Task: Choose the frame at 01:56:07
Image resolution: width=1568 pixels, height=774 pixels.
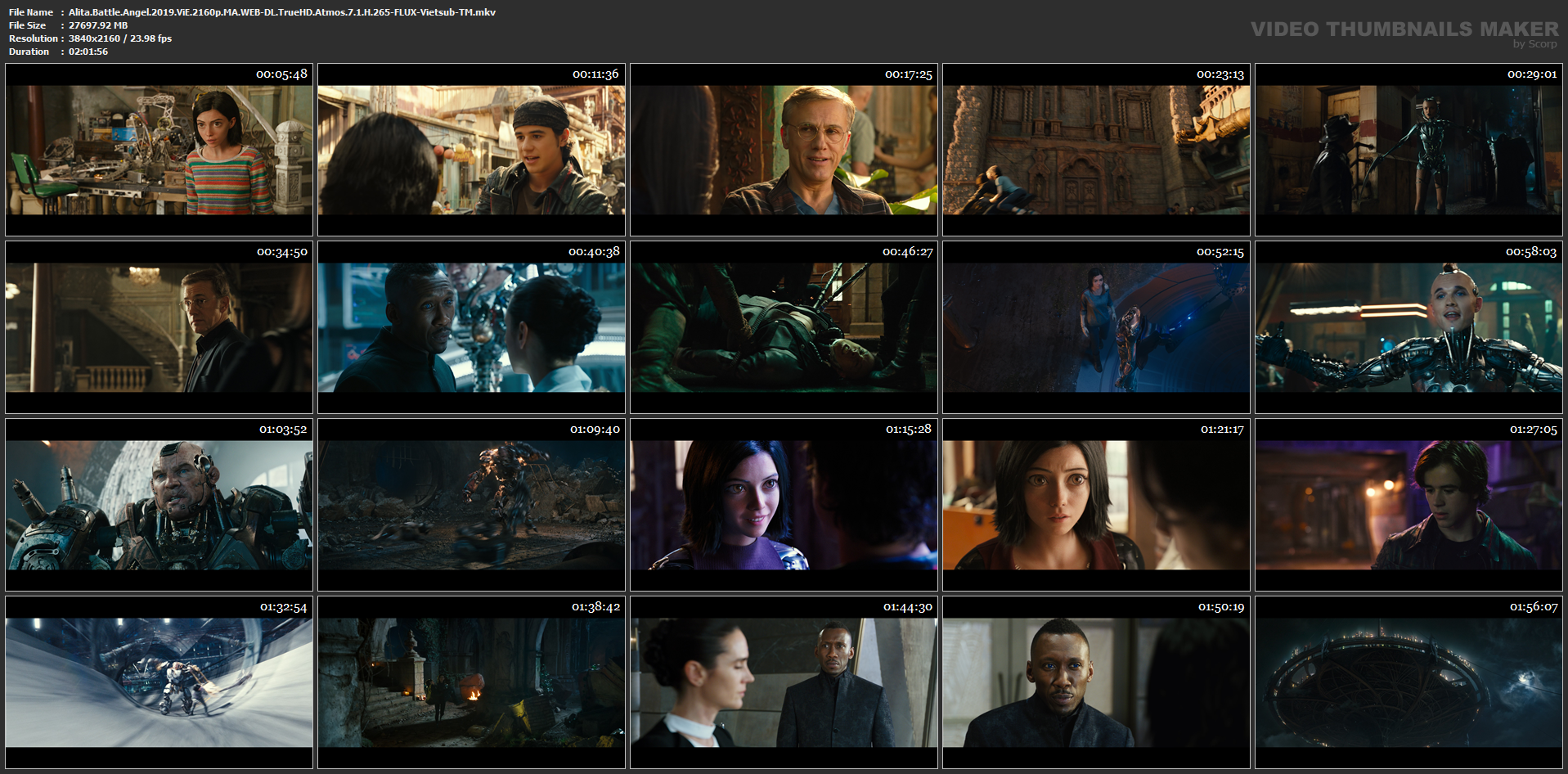Action: pos(1409,682)
